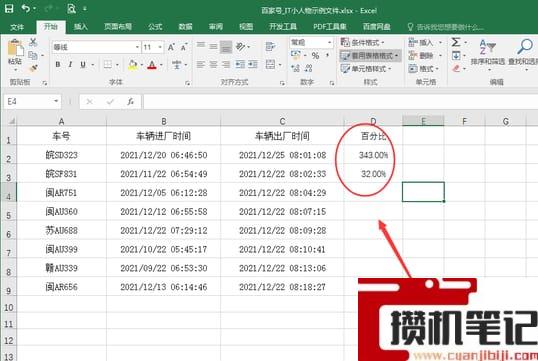Toggle underline formatting
Screen dimensions: 538x361
[x=83, y=65]
